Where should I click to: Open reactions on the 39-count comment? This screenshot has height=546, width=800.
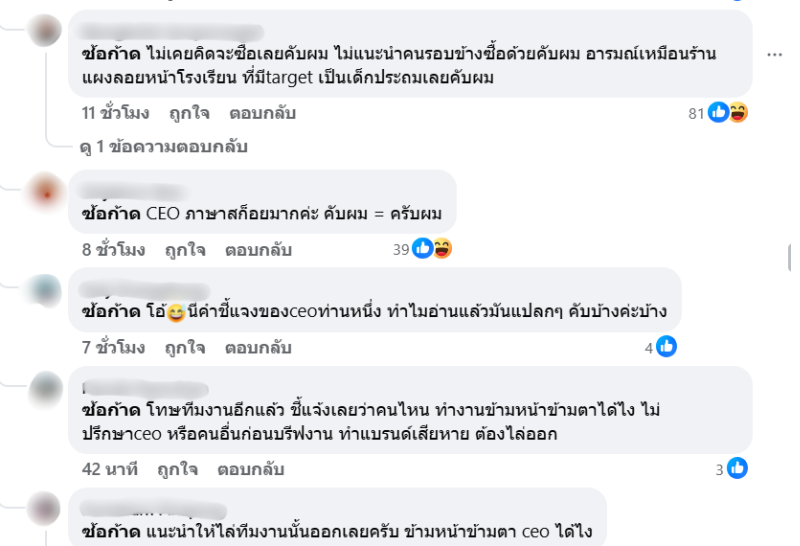click(432, 249)
